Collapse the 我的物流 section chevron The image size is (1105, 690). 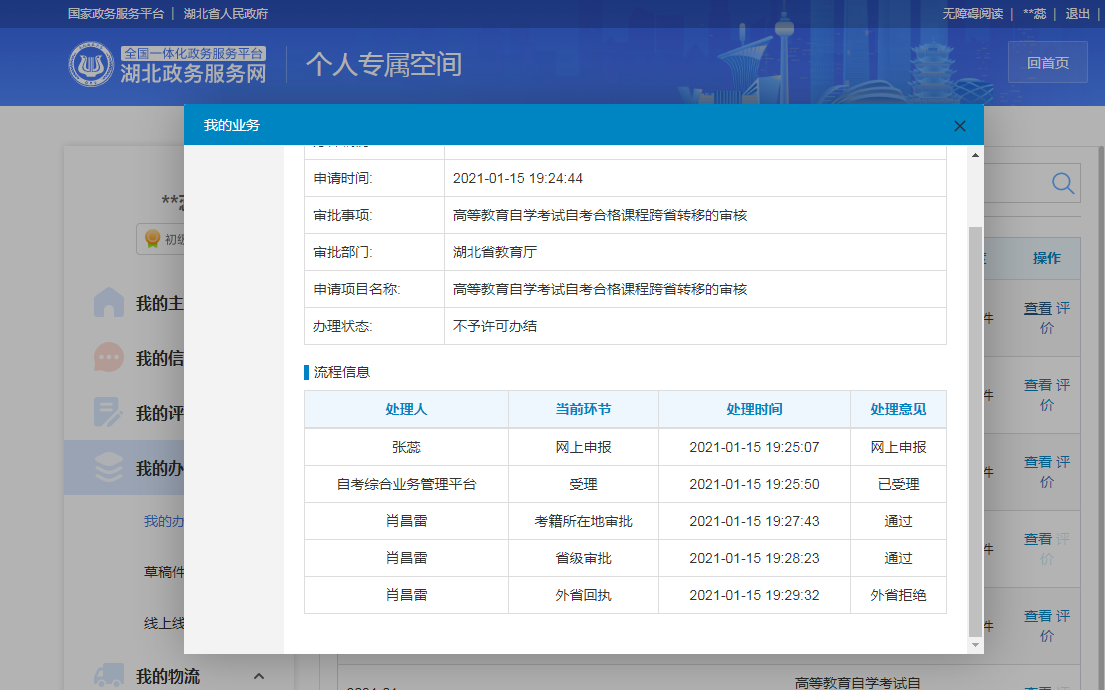coord(258,676)
